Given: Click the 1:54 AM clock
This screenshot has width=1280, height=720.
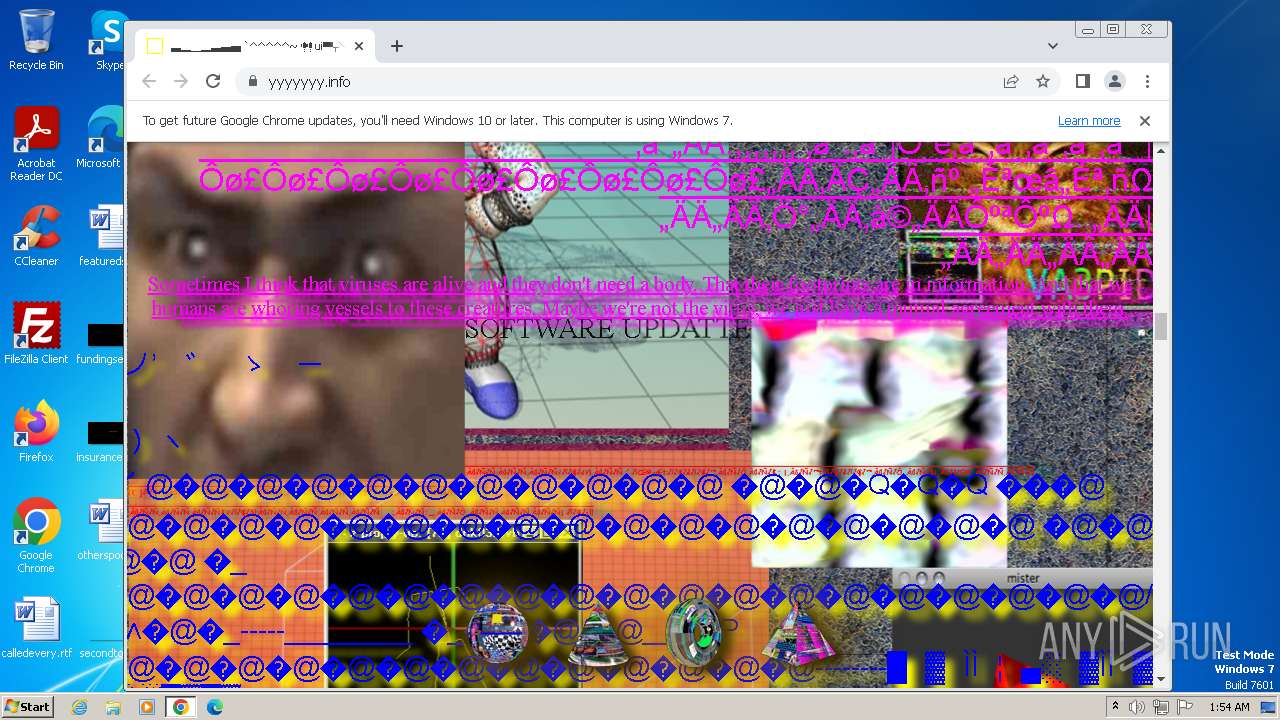Looking at the screenshot, I should (x=1229, y=707).
